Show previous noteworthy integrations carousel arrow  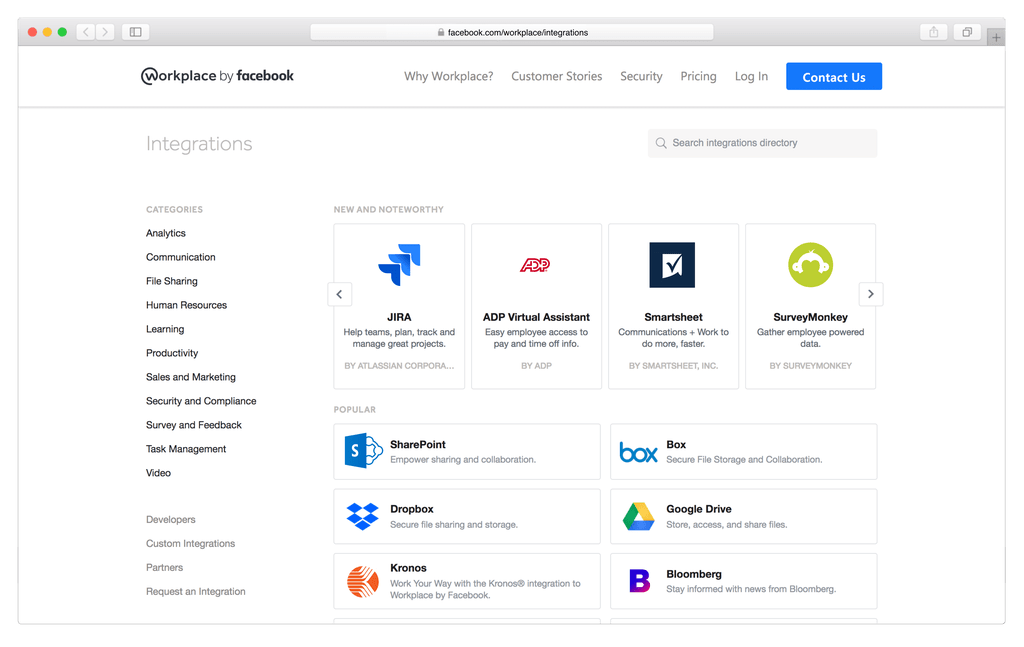(340, 294)
